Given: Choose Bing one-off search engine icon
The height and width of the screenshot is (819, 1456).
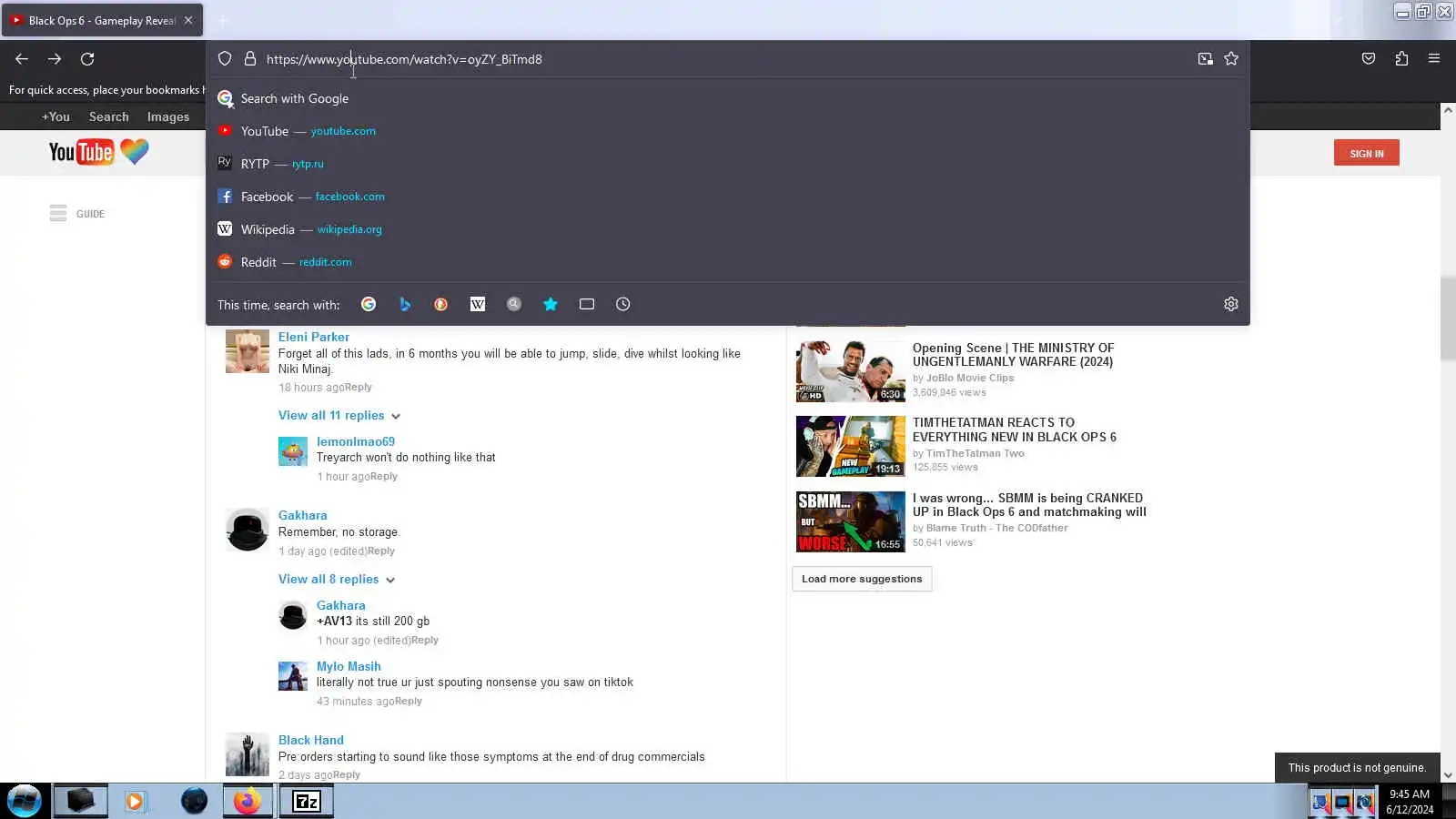Looking at the screenshot, I should coord(405,305).
